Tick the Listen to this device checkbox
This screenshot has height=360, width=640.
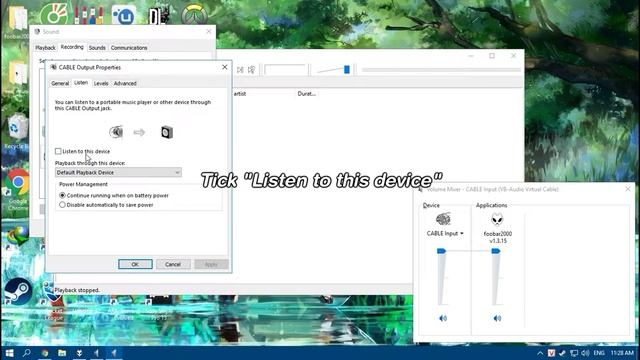point(58,151)
